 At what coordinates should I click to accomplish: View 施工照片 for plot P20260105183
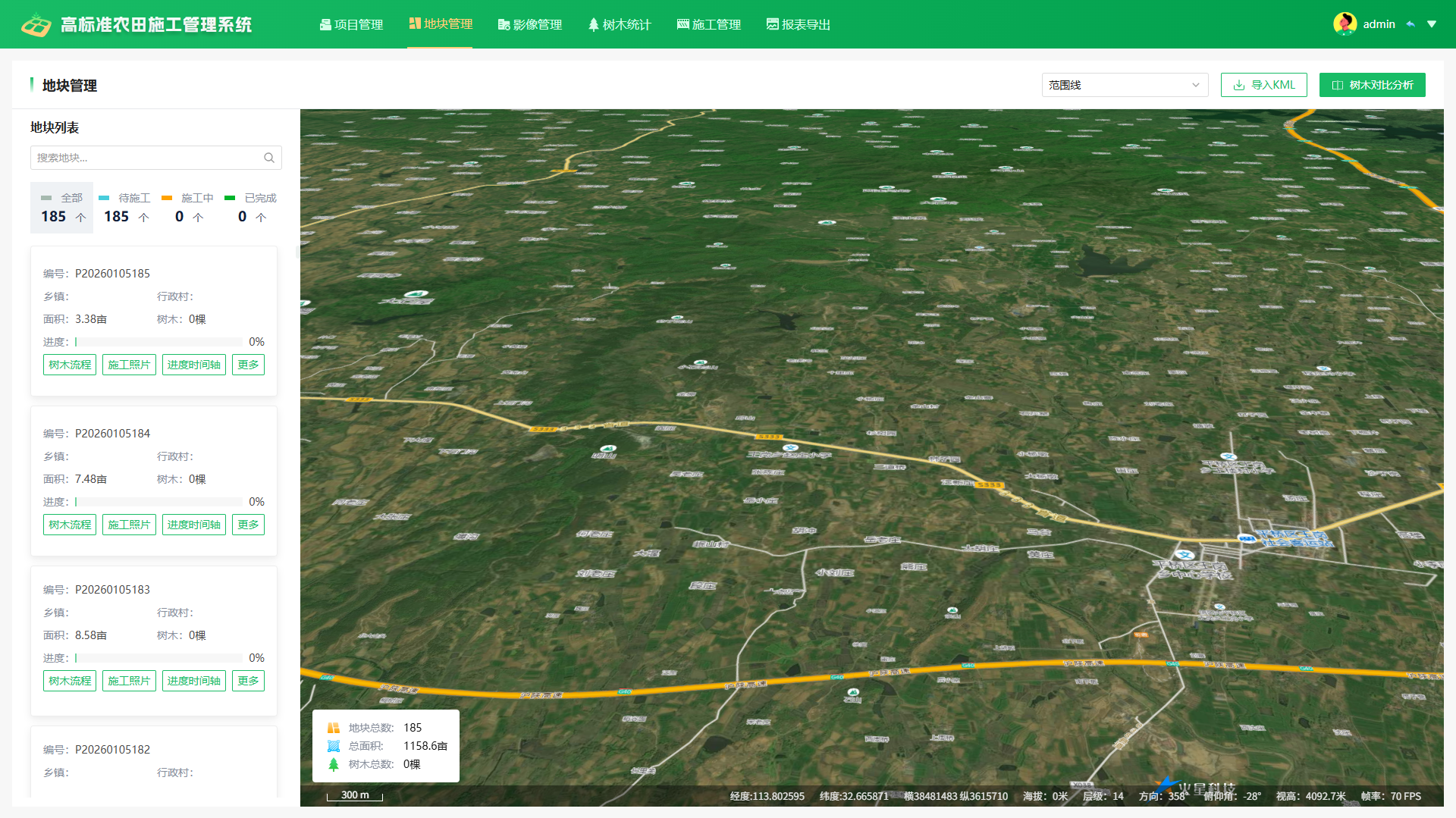pyautogui.click(x=129, y=681)
